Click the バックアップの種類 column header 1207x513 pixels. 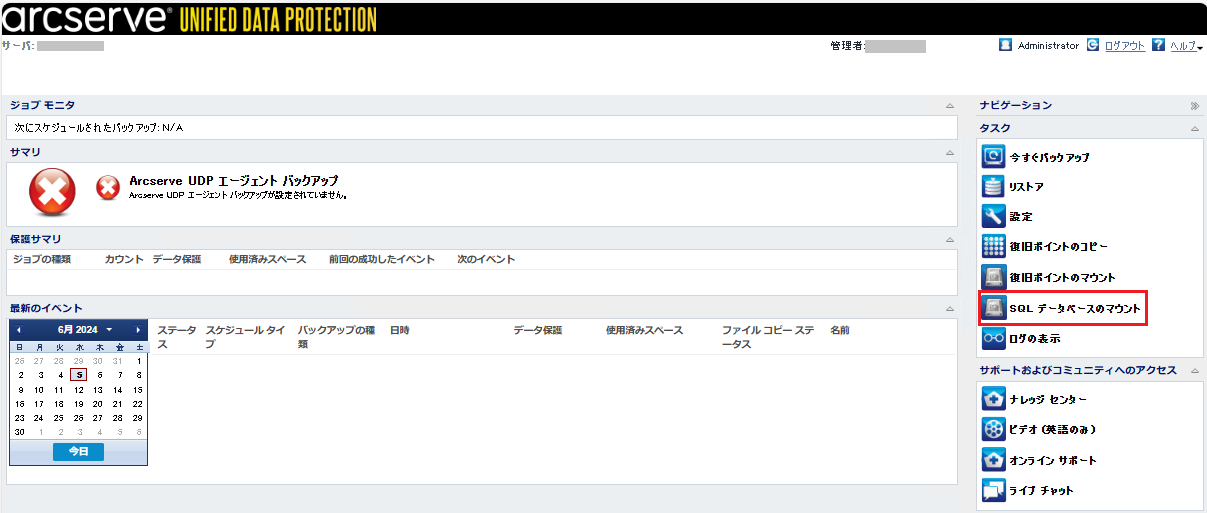click(x=336, y=336)
